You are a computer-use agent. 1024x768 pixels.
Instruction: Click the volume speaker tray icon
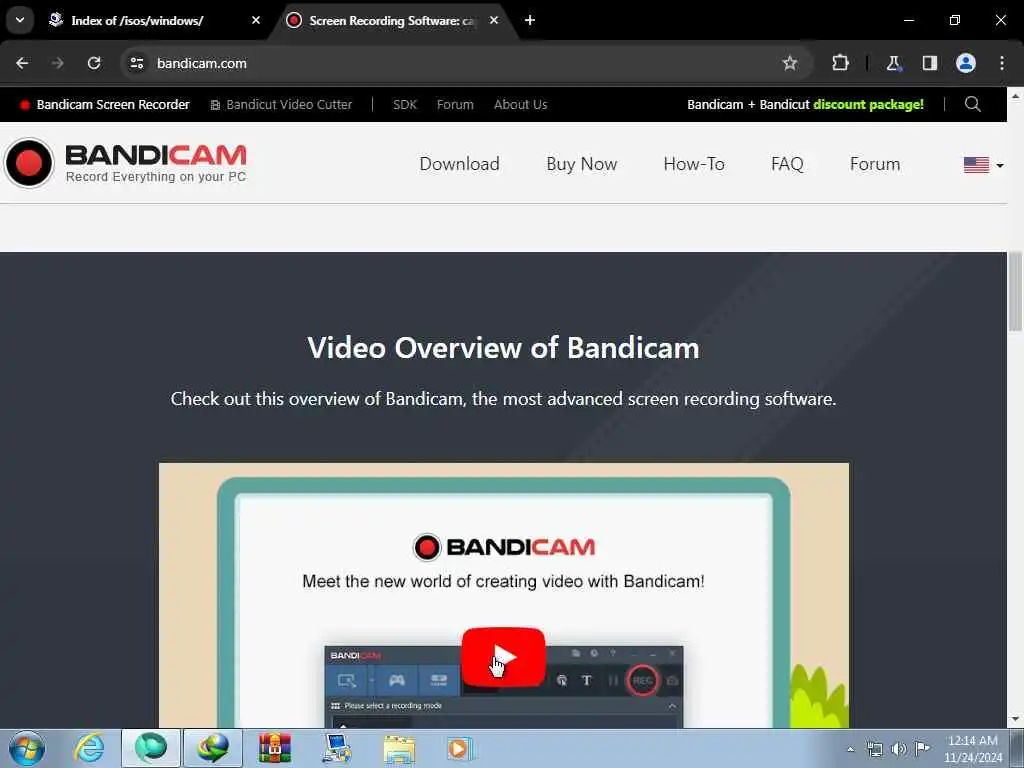coord(899,749)
